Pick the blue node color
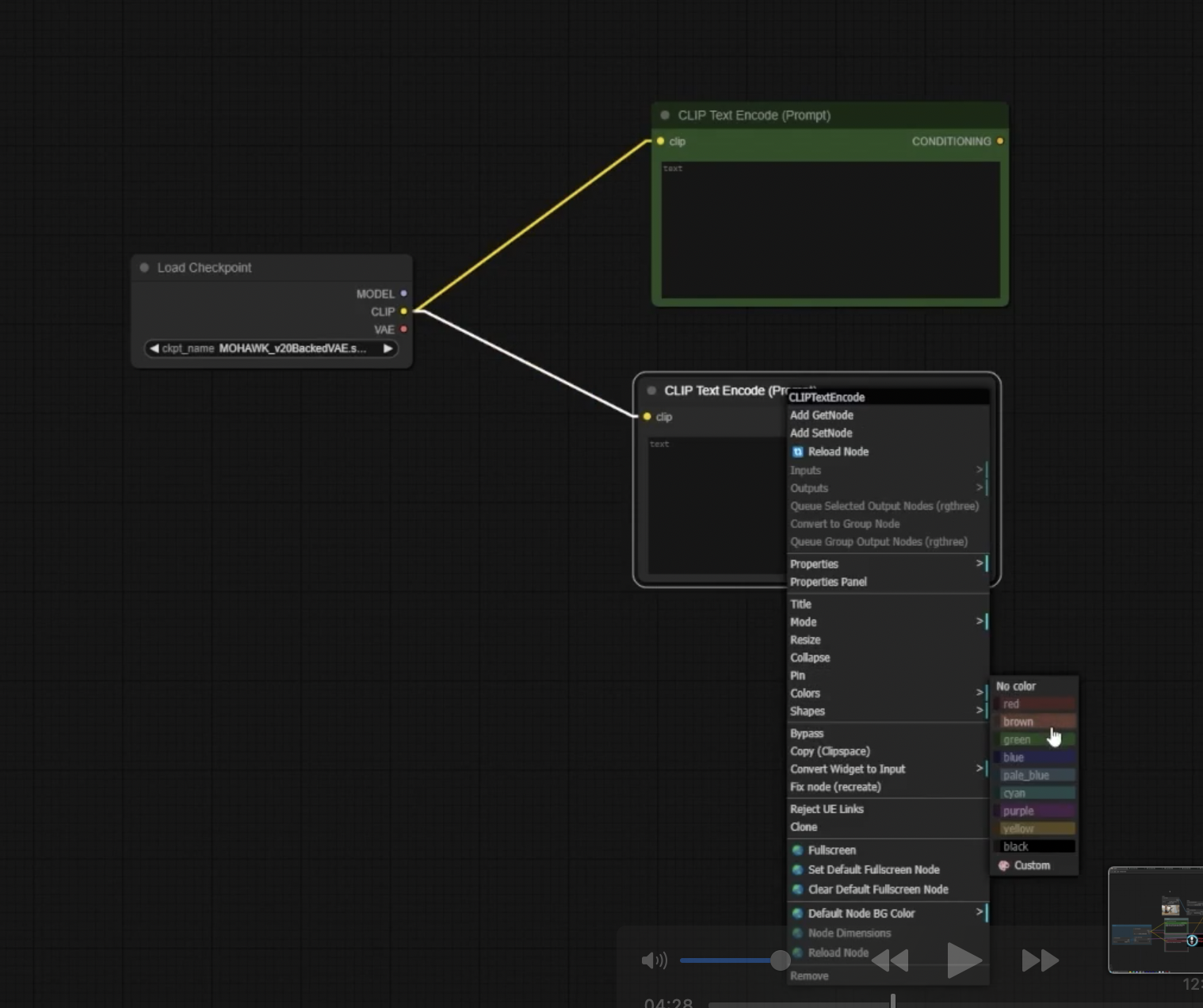Image resolution: width=1203 pixels, height=1008 pixels. [1034, 758]
